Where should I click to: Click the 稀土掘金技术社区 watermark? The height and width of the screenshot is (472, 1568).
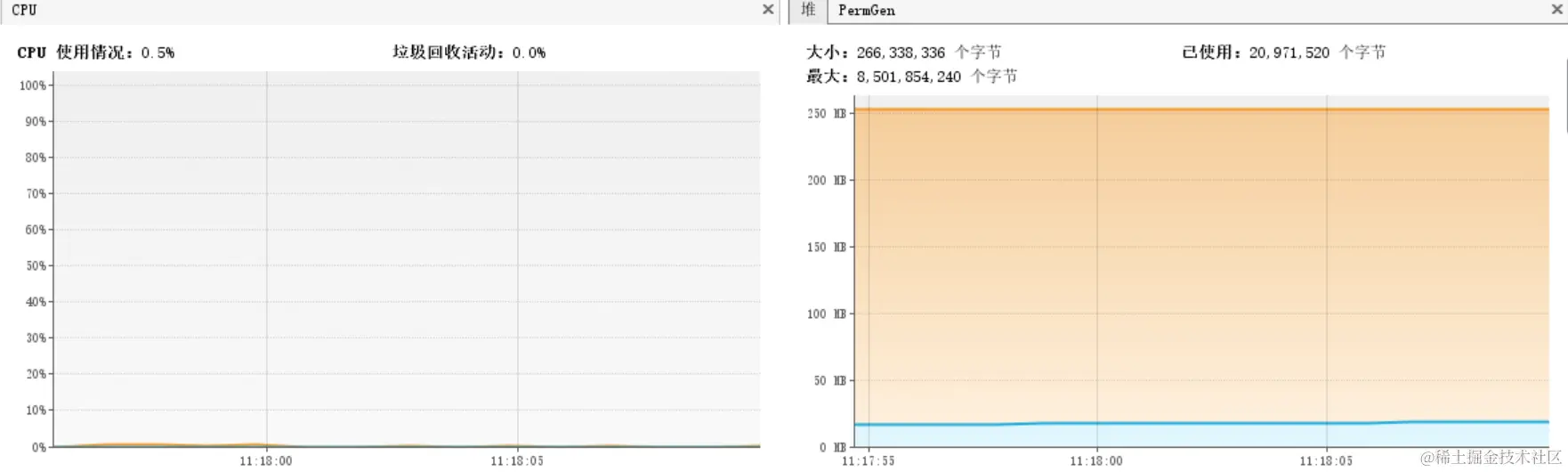[x=1491, y=457]
